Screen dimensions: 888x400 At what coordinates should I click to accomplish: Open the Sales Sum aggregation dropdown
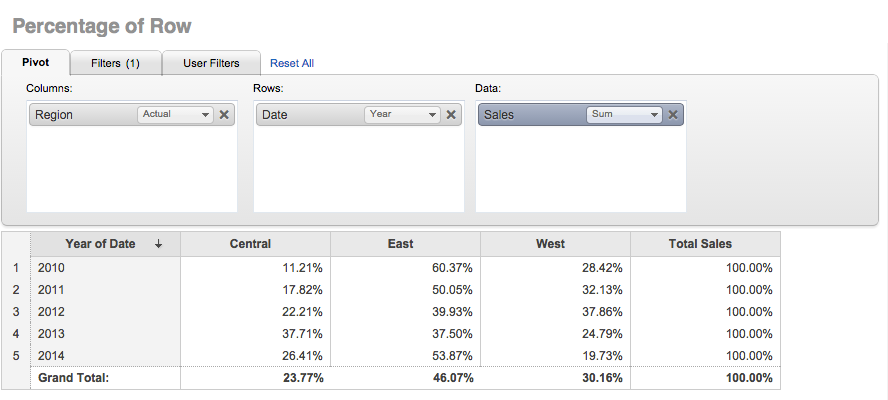click(x=624, y=115)
